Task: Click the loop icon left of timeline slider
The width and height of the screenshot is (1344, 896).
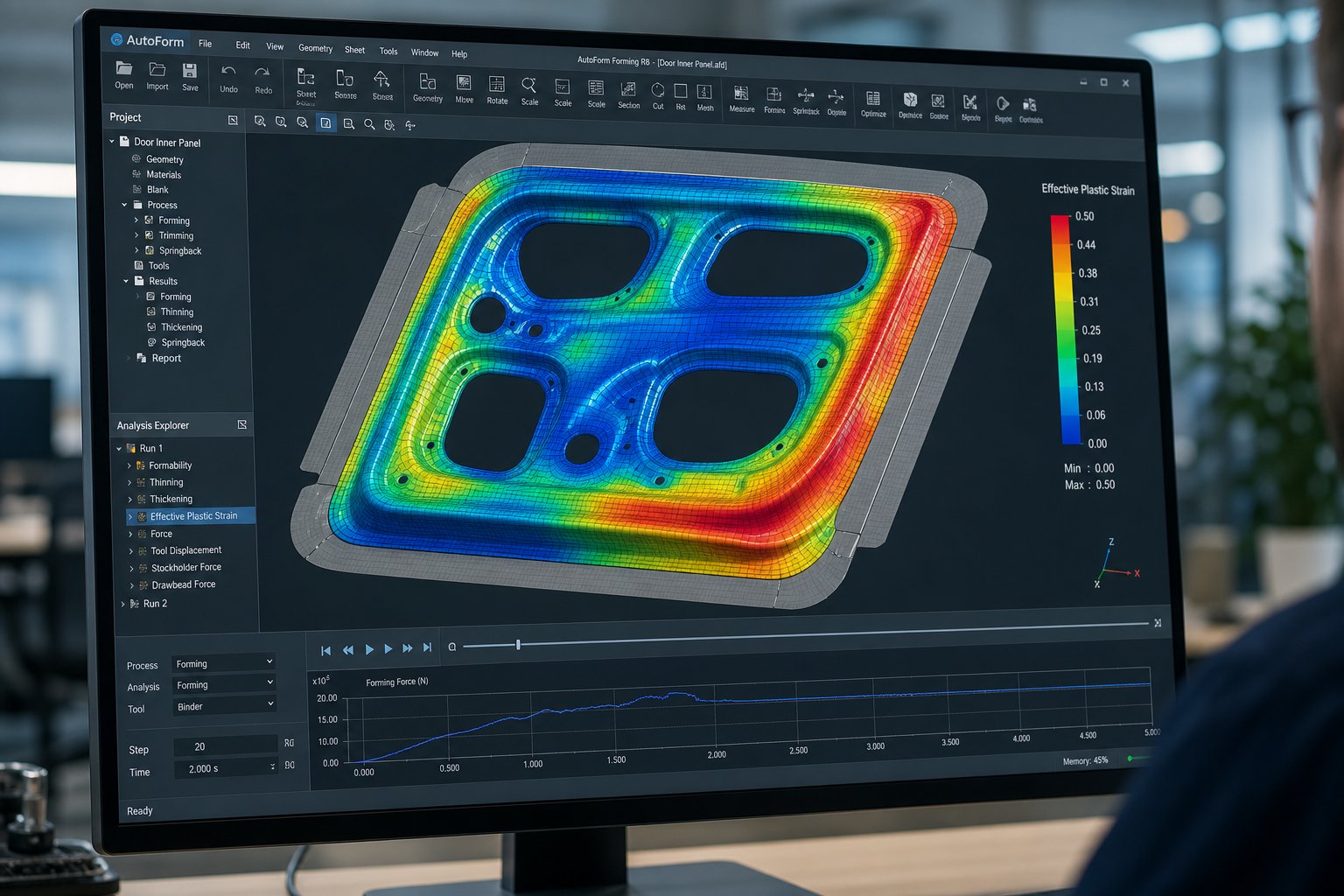Action: tap(452, 647)
